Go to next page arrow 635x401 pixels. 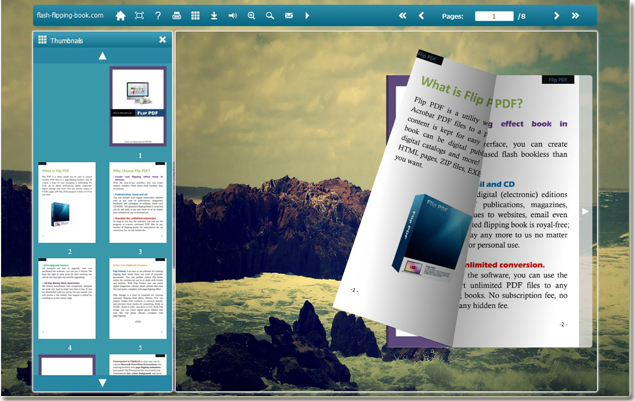coord(556,16)
